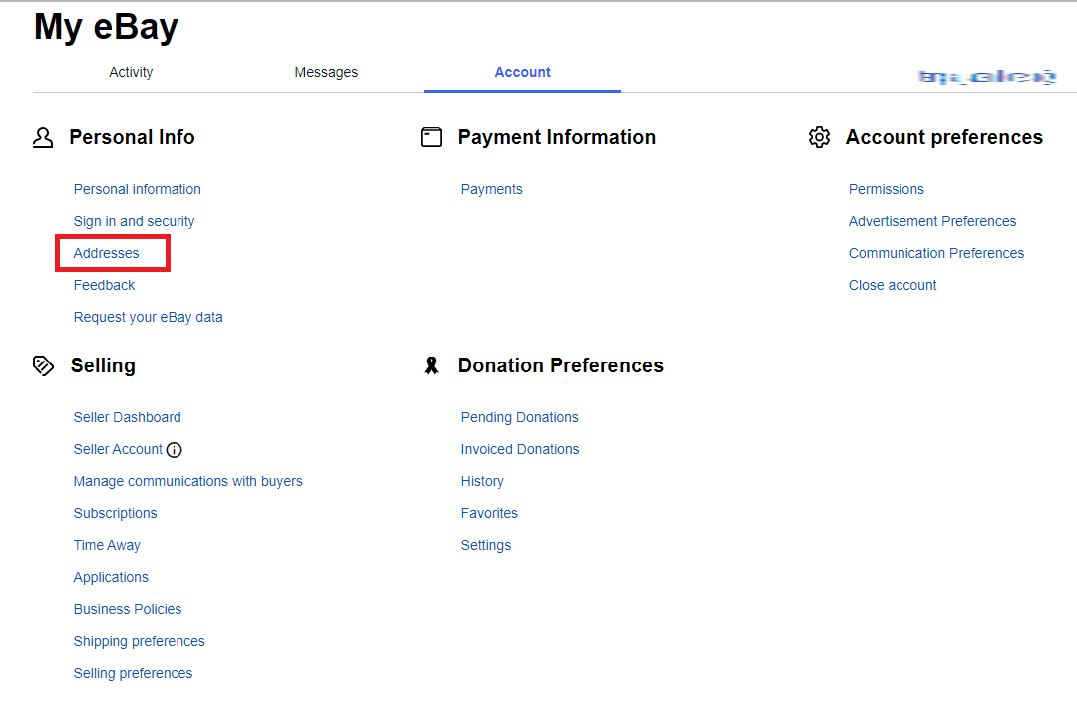
Task: Go to Subscriptions
Action: tap(115, 513)
